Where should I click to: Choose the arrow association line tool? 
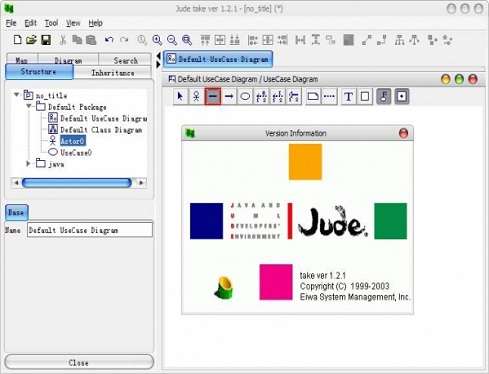coord(229,97)
